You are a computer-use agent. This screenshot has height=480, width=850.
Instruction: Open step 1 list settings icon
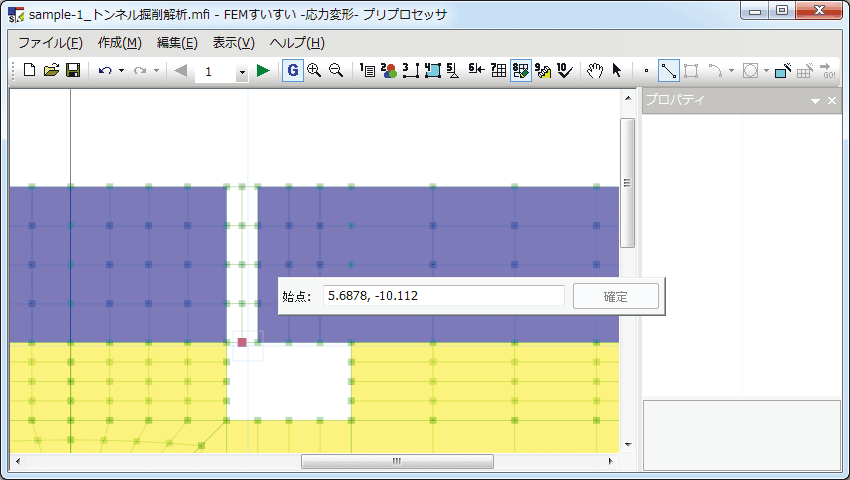tap(368, 71)
